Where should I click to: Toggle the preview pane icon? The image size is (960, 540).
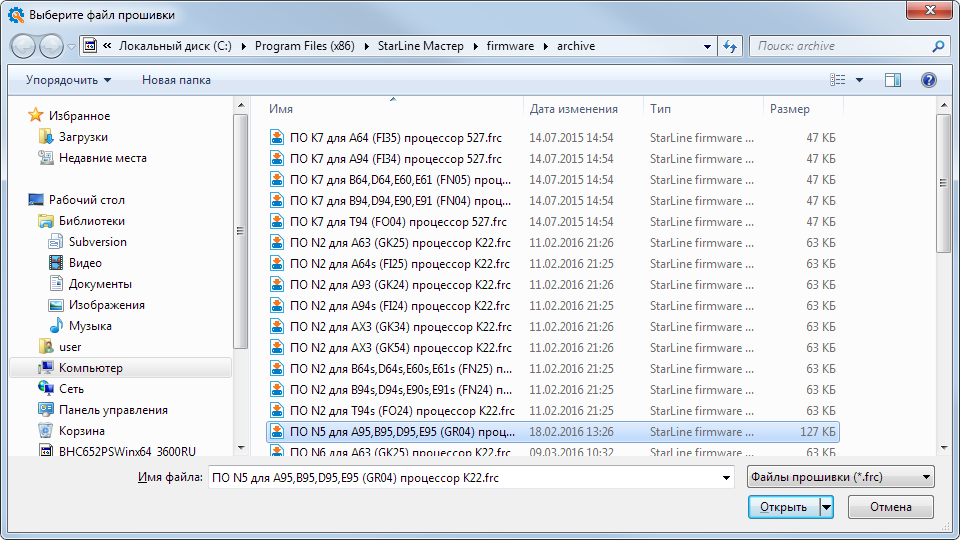point(893,80)
